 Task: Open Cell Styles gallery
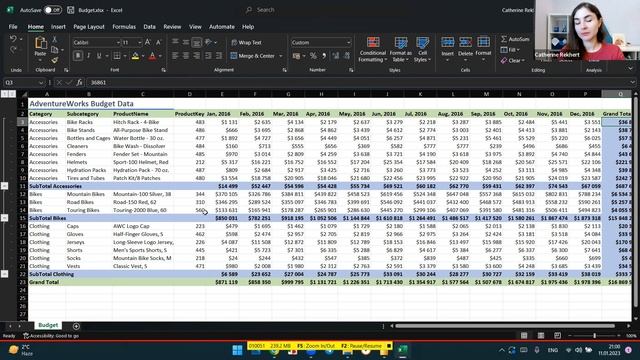(422, 49)
